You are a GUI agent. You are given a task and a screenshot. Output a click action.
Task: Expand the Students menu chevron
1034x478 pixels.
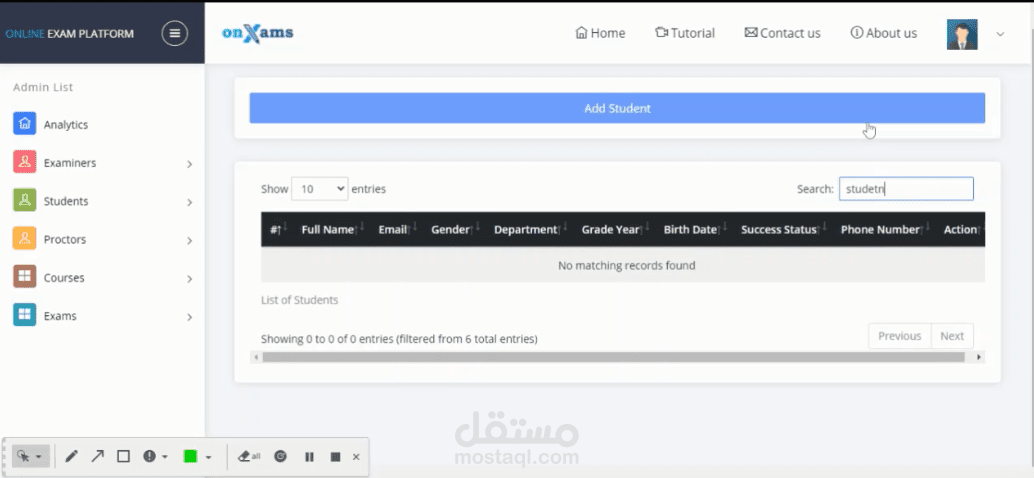click(189, 202)
